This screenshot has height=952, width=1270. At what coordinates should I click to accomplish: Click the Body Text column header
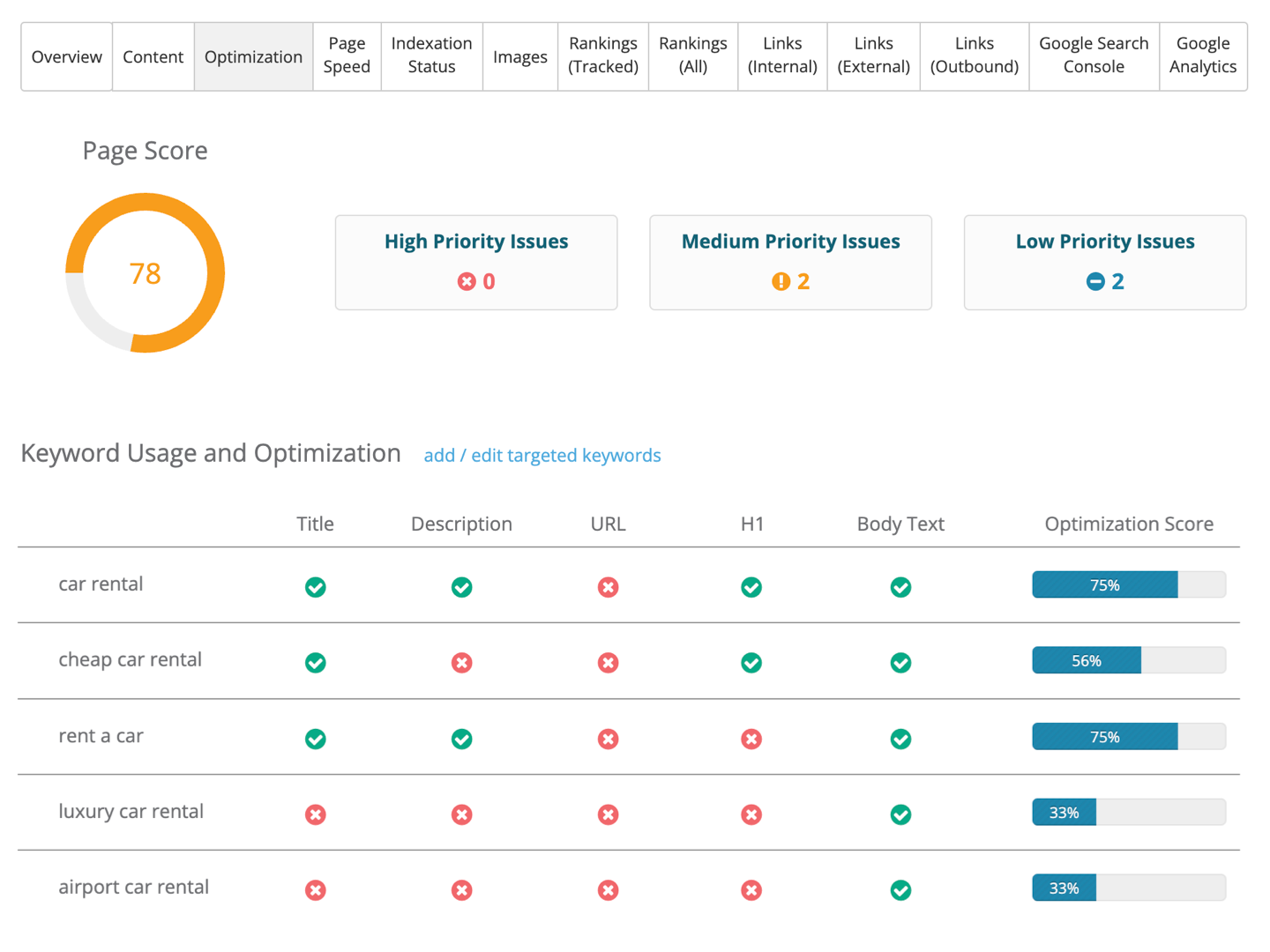pos(900,524)
